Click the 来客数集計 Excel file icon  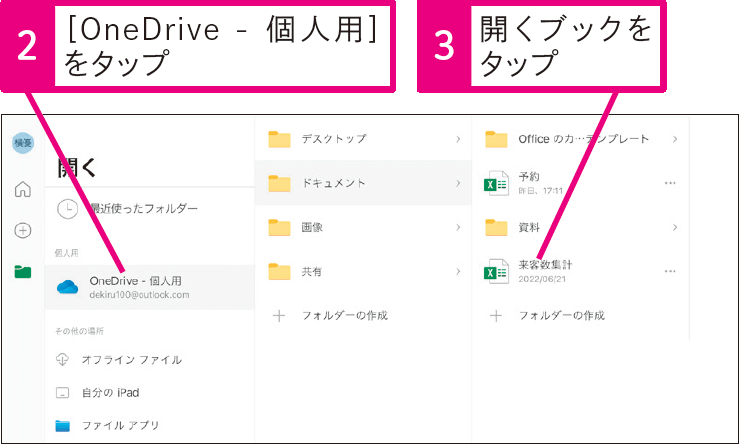[x=496, y=271]
